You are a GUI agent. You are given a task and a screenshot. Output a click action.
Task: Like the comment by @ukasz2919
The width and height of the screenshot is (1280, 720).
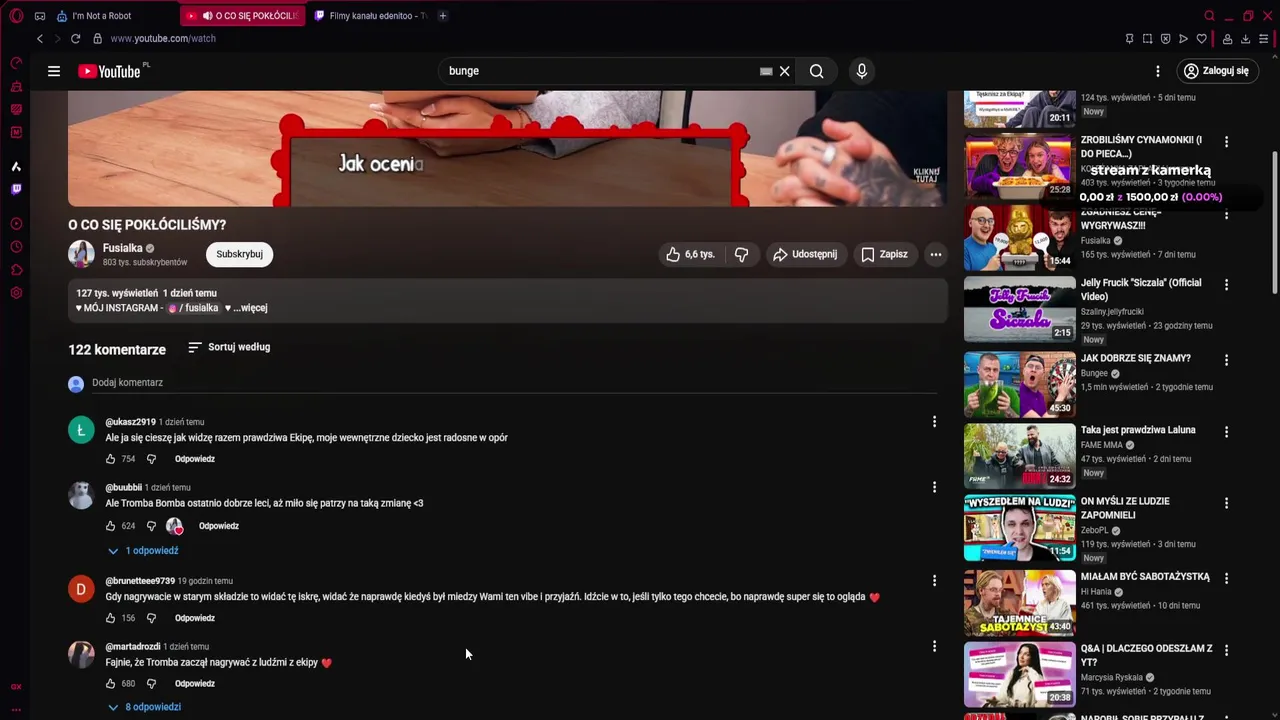pyautogui.click(x=111, y=459)
